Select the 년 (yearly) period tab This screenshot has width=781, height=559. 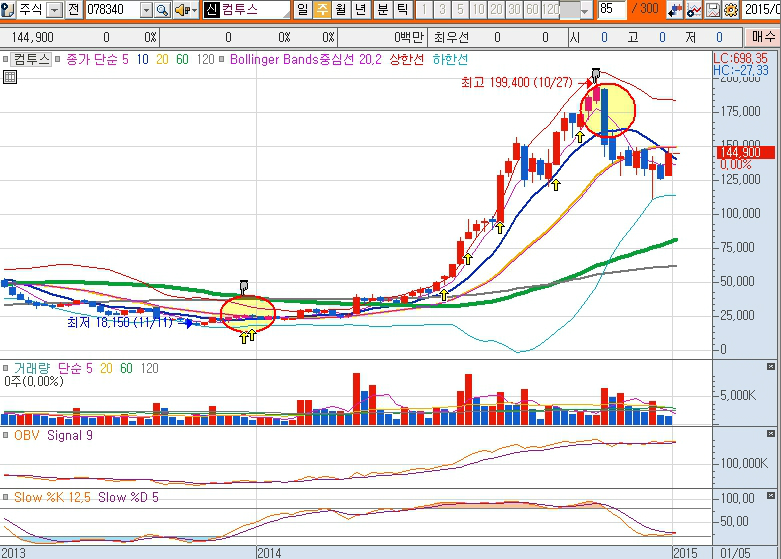tap(360, 9)
